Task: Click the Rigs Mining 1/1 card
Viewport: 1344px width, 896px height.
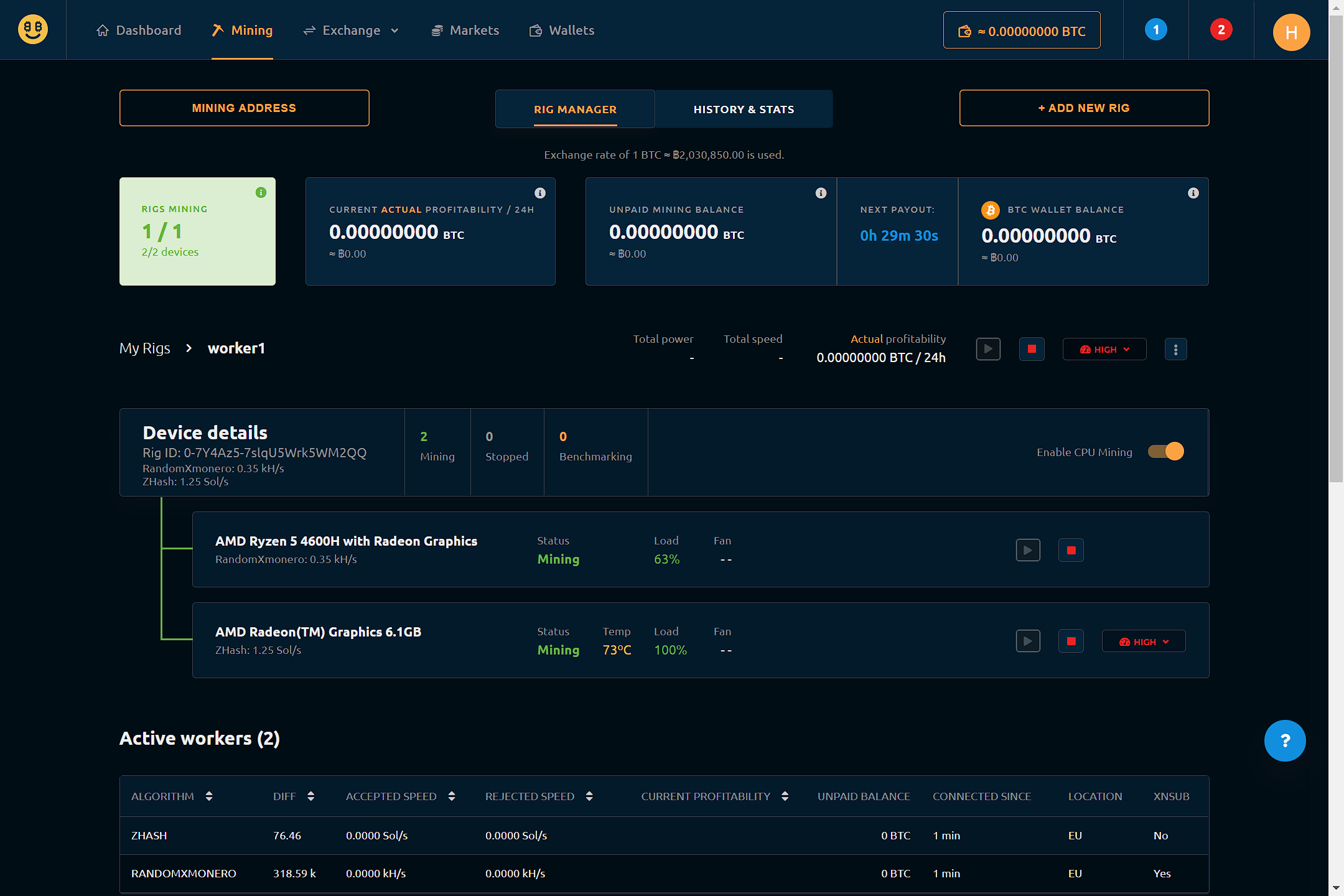Action: click(x=197, y=231)
